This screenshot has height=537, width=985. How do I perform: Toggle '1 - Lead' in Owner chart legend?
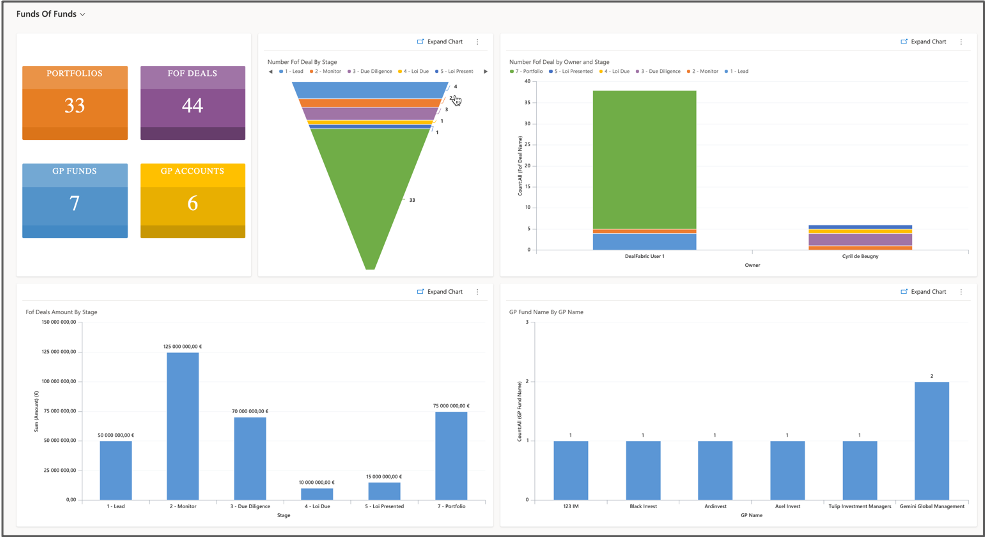737,72
